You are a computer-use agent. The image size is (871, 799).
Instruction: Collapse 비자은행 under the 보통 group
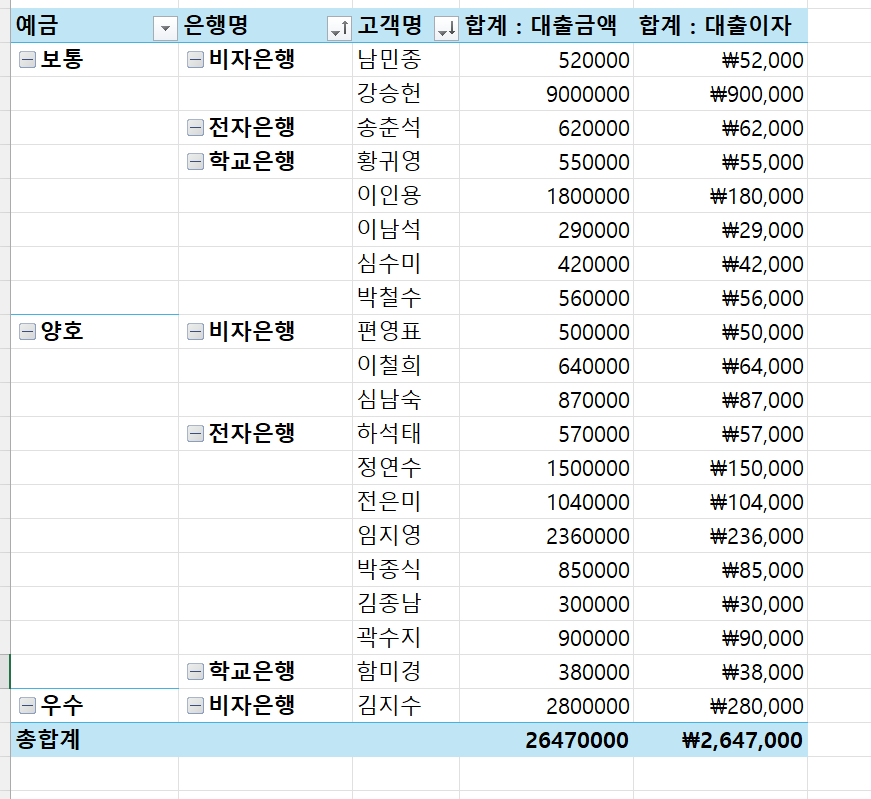click(196, 61)
